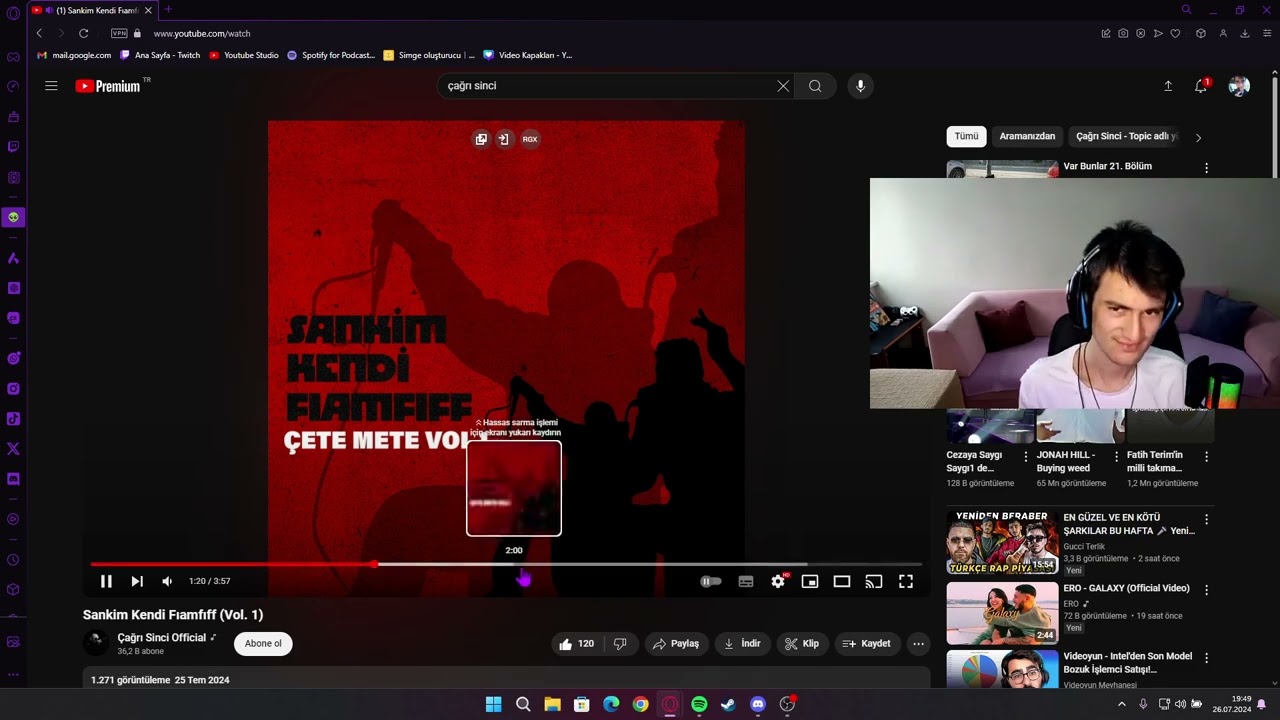The image size is (1280, 720).
Task: Go back to previous page
Action: pyautogui.click(x=39, y=33)
